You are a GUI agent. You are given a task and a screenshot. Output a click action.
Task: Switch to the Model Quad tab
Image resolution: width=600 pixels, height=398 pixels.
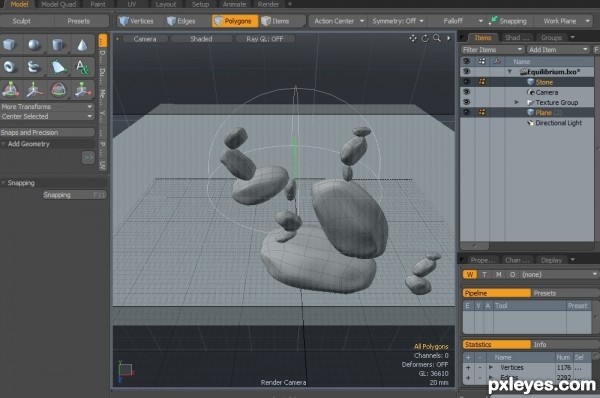tap(59, 4)
